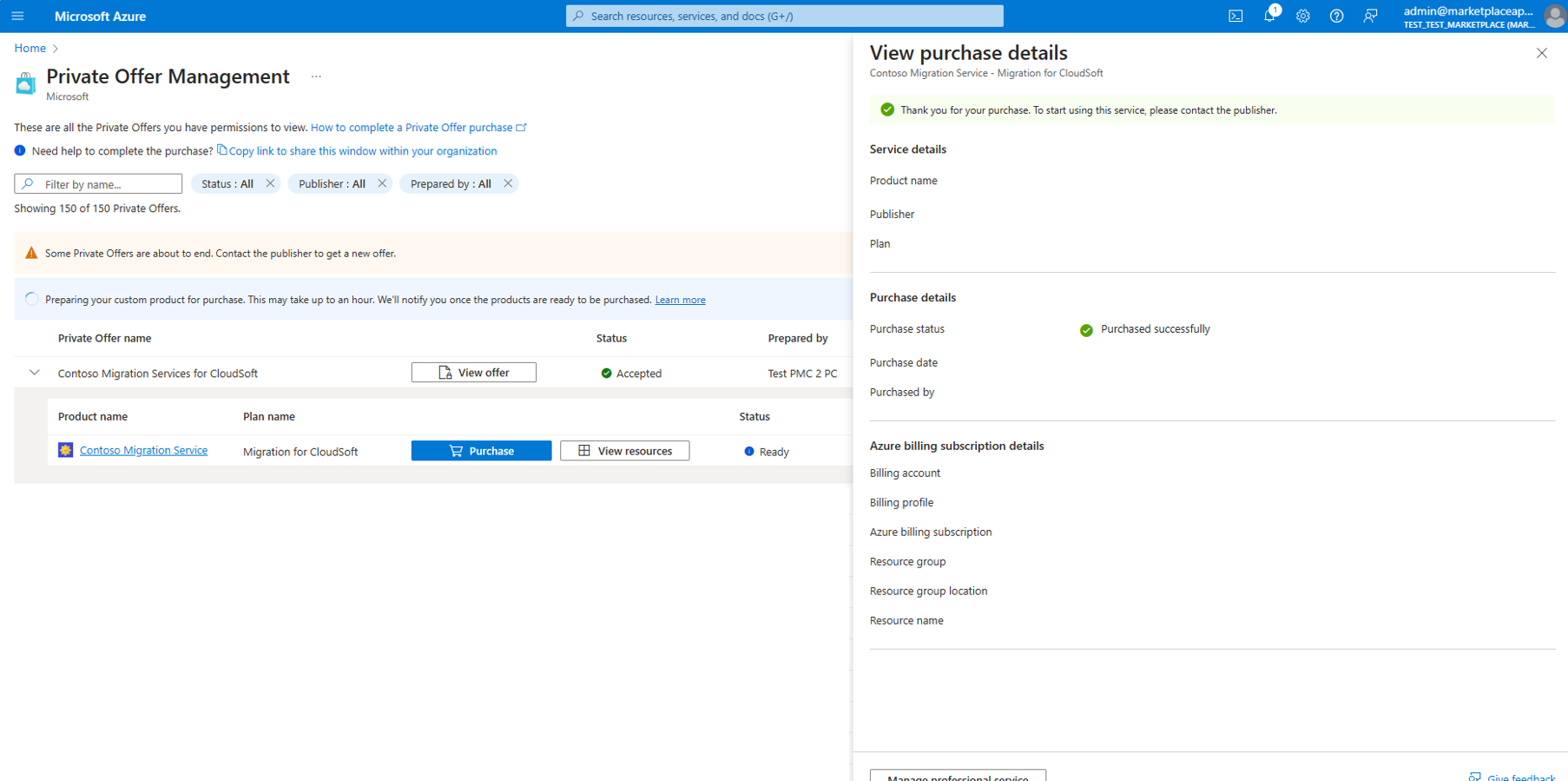Viewport: 1568px width, 781px height.
Task: Click the Contoso Migration Service product icon
Action: [x=65, y=450]
